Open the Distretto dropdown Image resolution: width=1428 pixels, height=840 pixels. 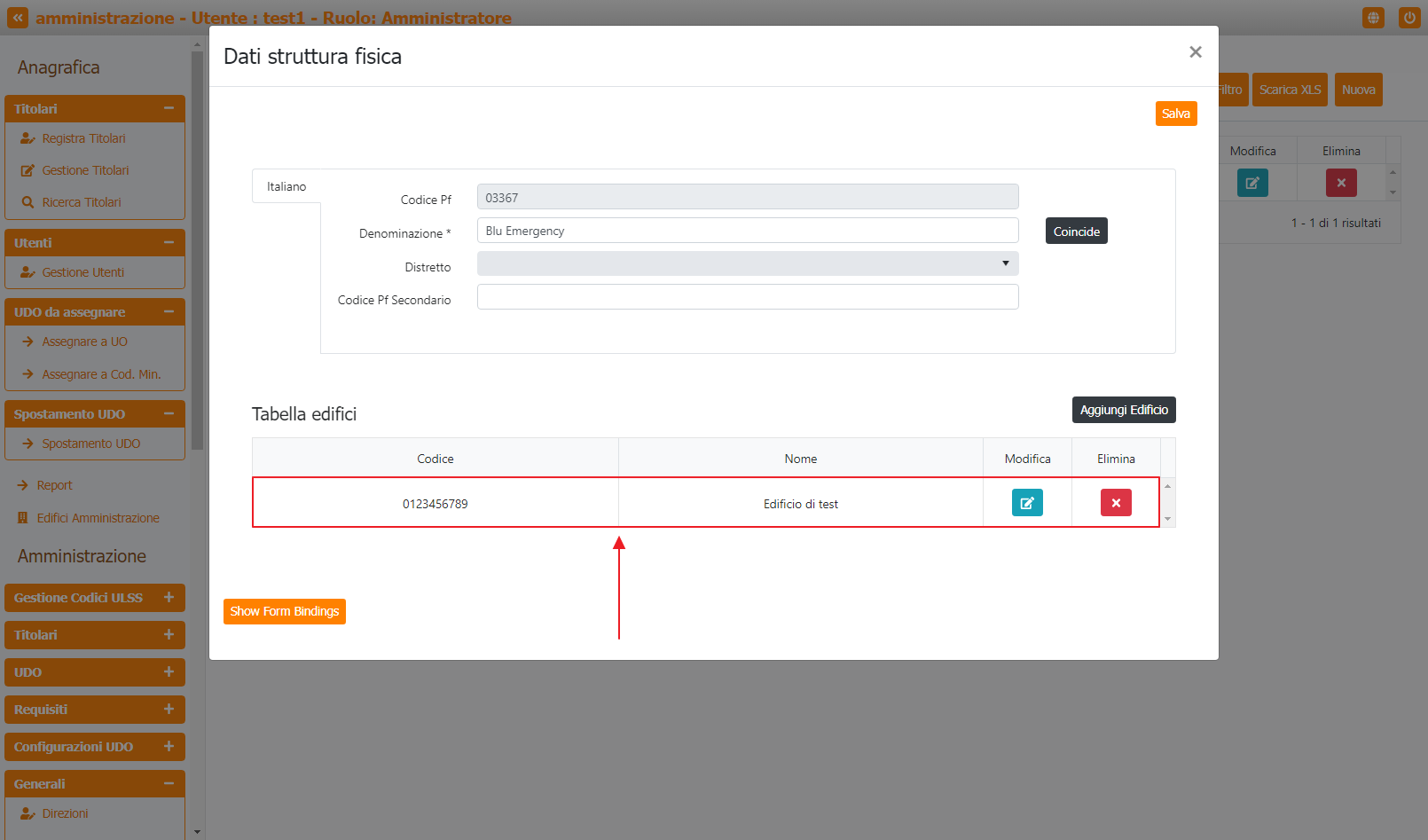point(747,263)
